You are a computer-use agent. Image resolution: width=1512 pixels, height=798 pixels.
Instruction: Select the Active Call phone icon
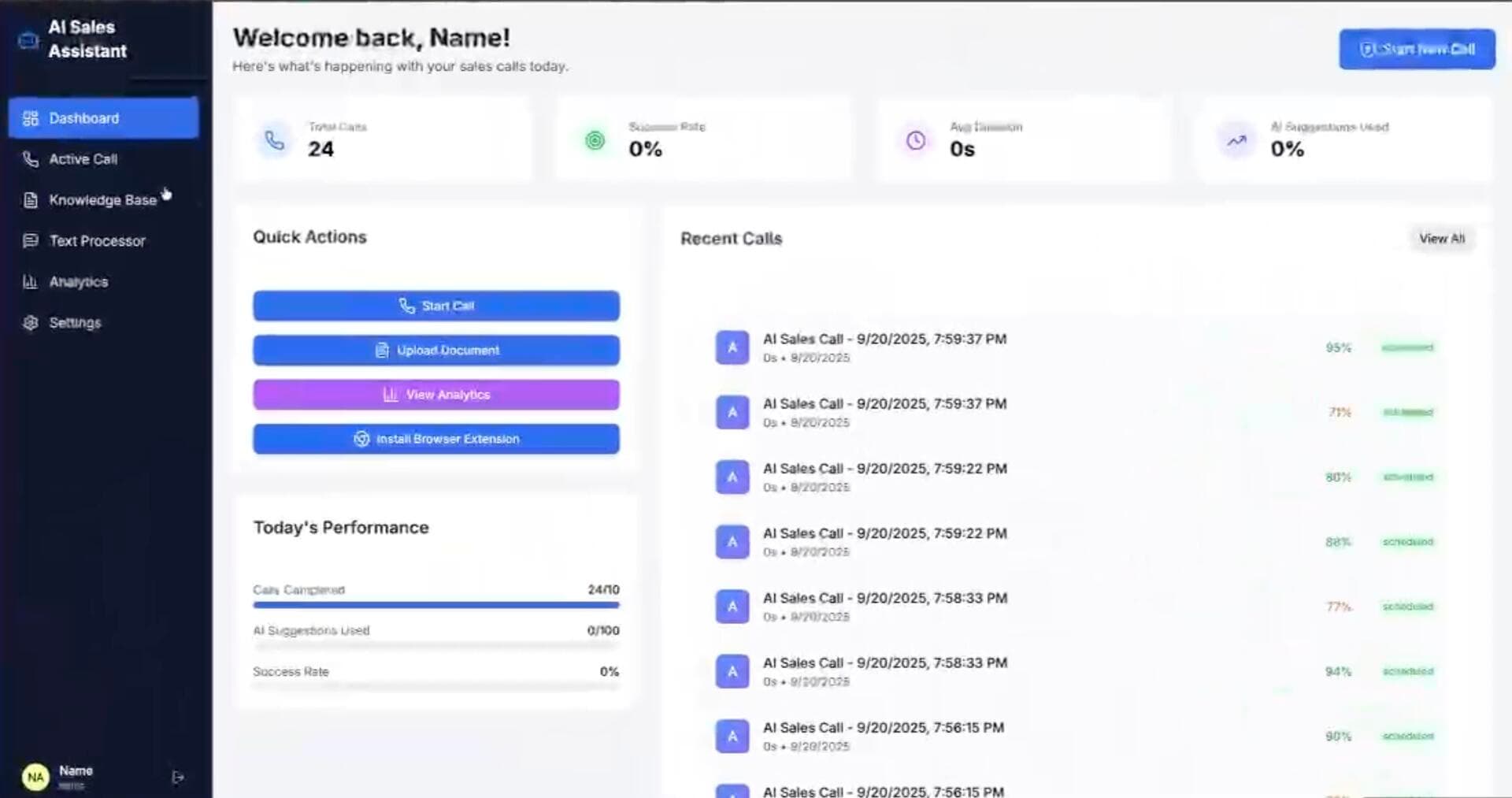coord(30,159)
